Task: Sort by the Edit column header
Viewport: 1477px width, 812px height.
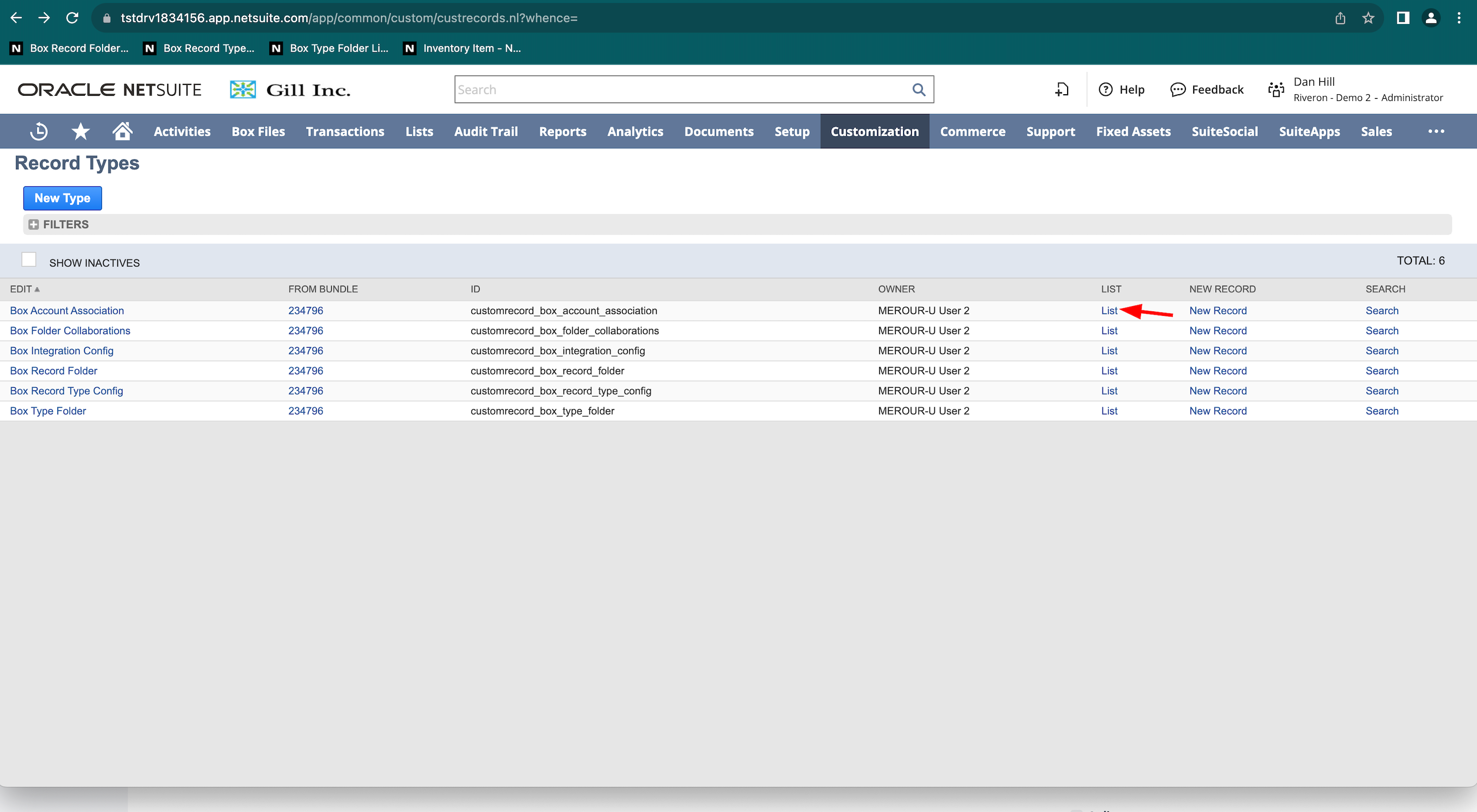Action: (21, 289)
